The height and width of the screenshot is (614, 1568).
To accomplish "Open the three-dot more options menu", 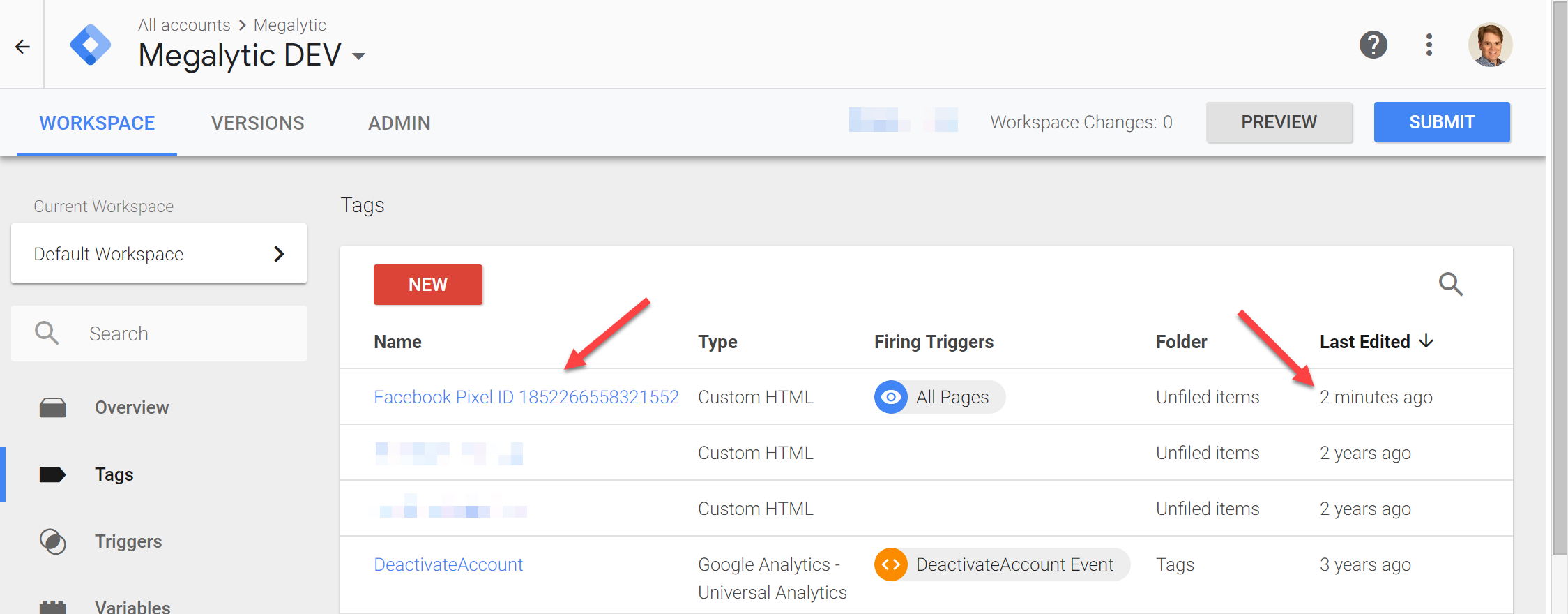I will click(x=1429, y=45).
